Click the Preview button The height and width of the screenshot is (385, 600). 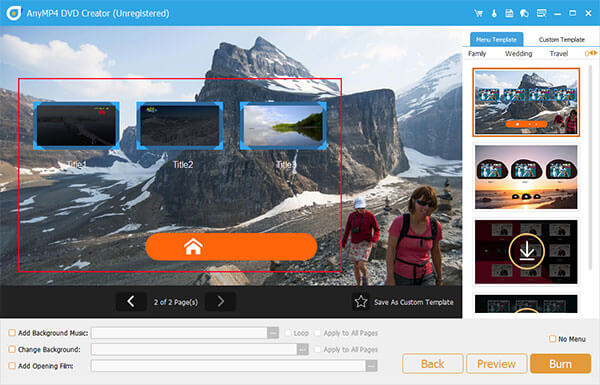pyautogui.click(x=496, y=364)
